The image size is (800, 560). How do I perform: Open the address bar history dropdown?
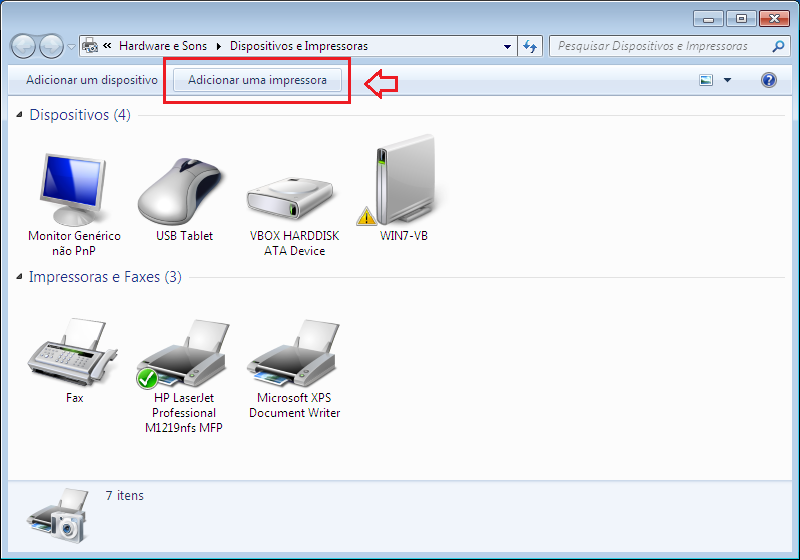tap(507, 46)
